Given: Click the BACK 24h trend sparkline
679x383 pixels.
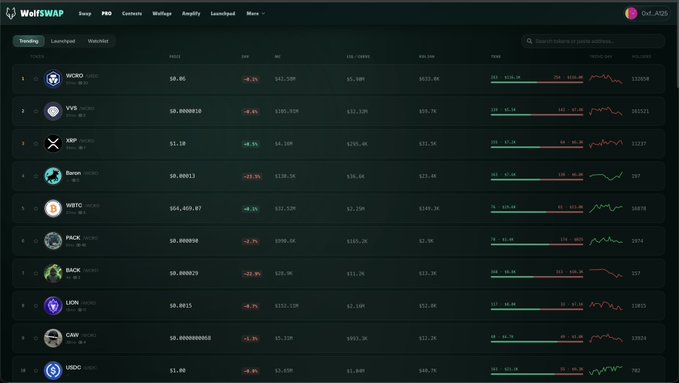Looking at the screenshot, I should tap(606, 273).
